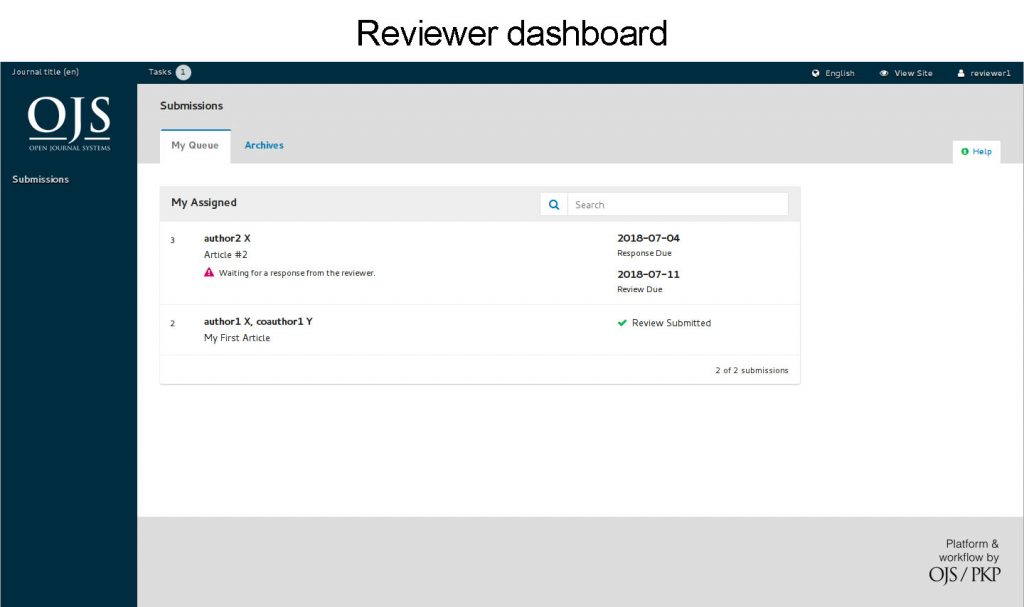Select the My Queue tab
The height and width of the screenshot is (607, 1024).
(195, 145)
